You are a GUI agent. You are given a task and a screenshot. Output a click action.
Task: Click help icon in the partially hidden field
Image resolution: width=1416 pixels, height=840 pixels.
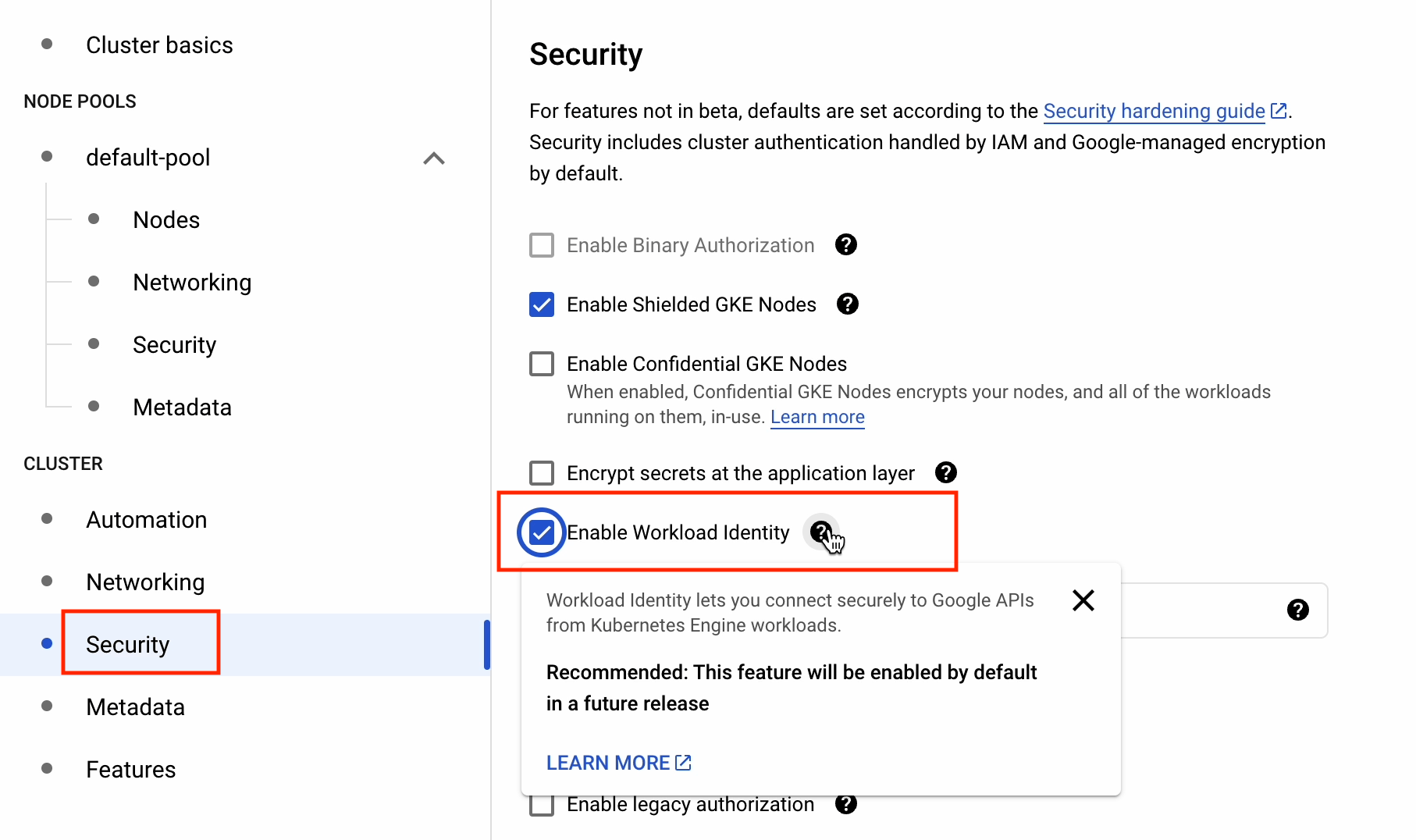(x=1297, y=610)
